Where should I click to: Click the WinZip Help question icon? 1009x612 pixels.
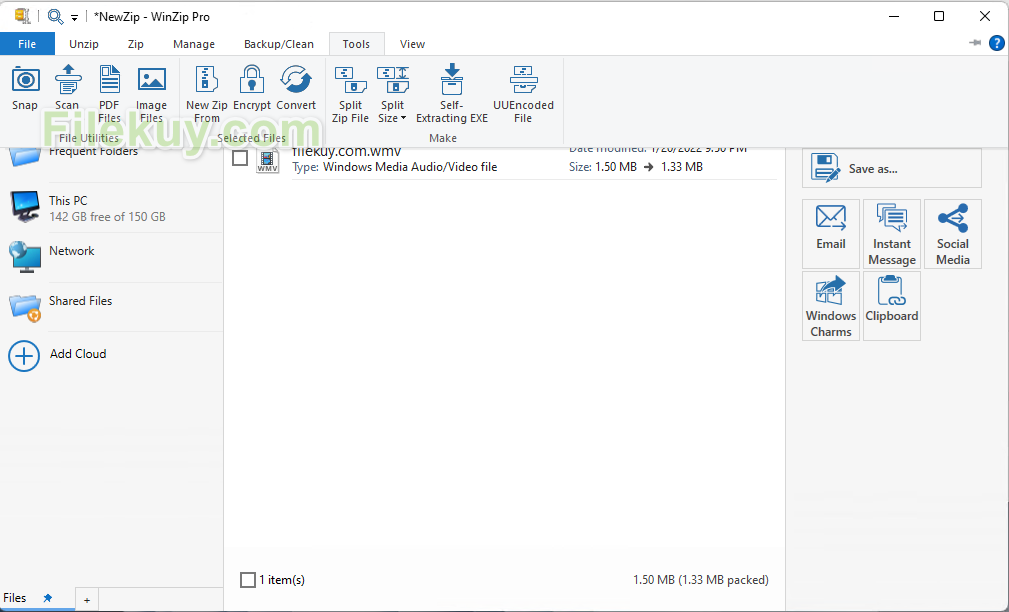996,43
